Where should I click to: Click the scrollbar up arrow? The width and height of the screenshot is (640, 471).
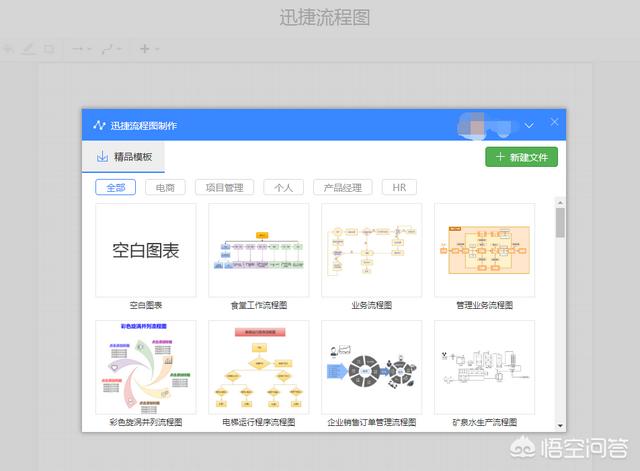coord(560,202)
